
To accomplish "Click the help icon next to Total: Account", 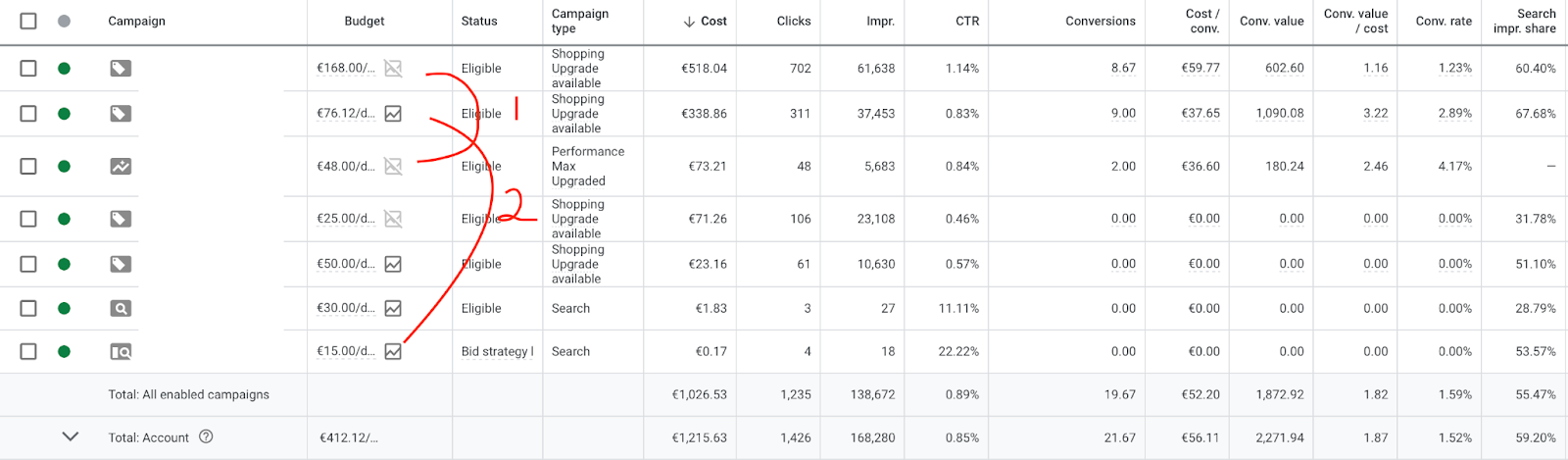I will 206,437.
